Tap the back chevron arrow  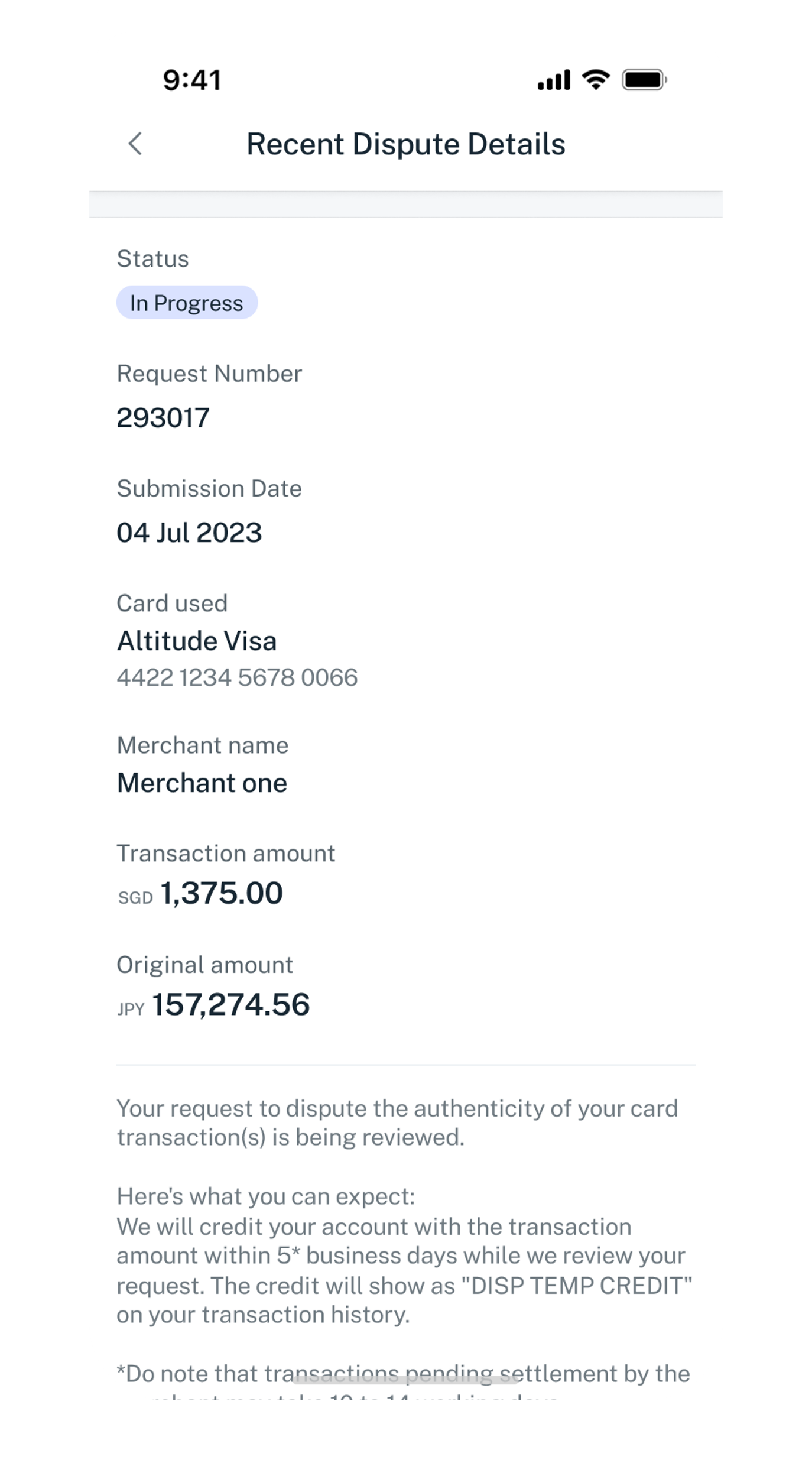pyautogui.click(x=135, y=144)
